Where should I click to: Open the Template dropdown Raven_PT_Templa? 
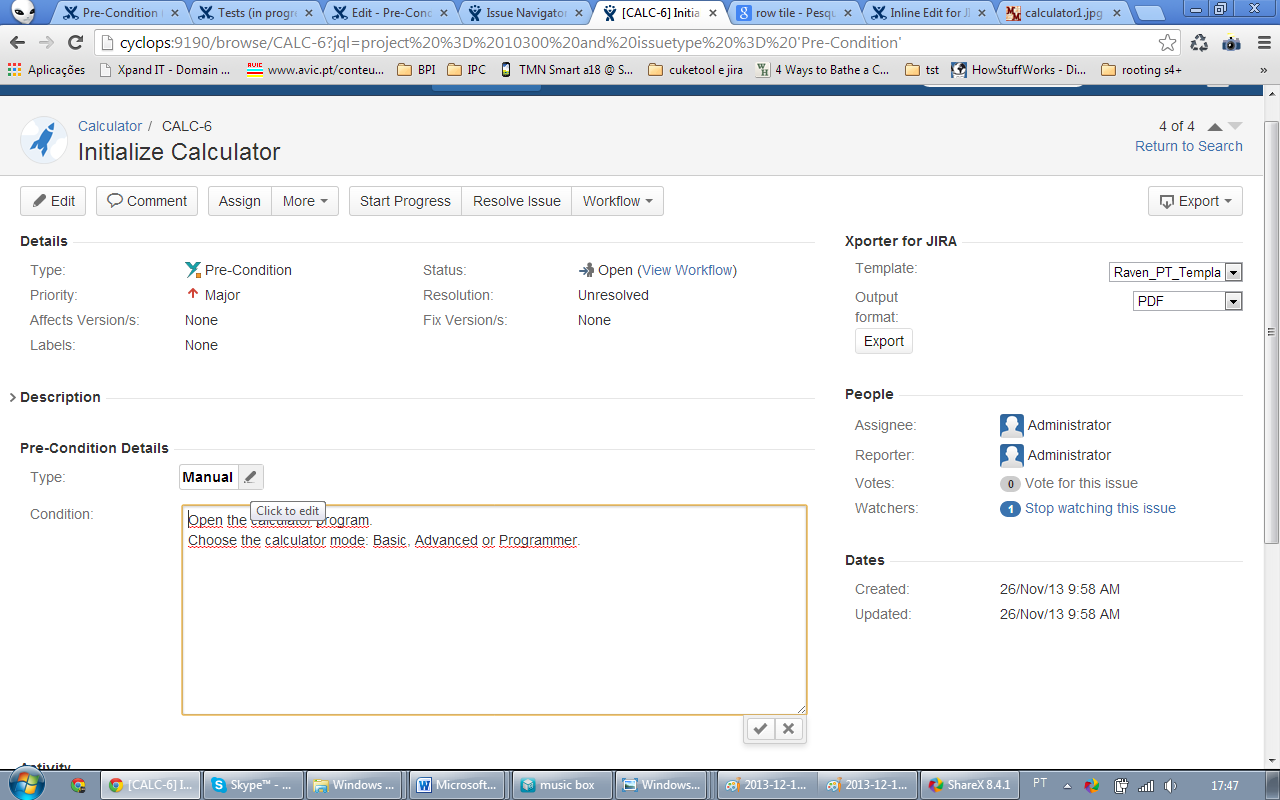1175,273
